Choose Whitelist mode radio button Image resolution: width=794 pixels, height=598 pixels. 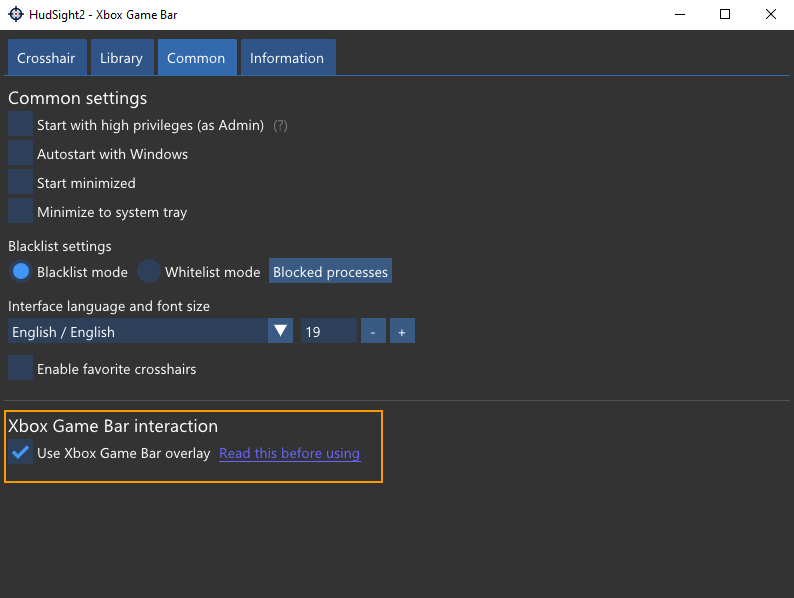pyautogui.click(x=148, y=271)
